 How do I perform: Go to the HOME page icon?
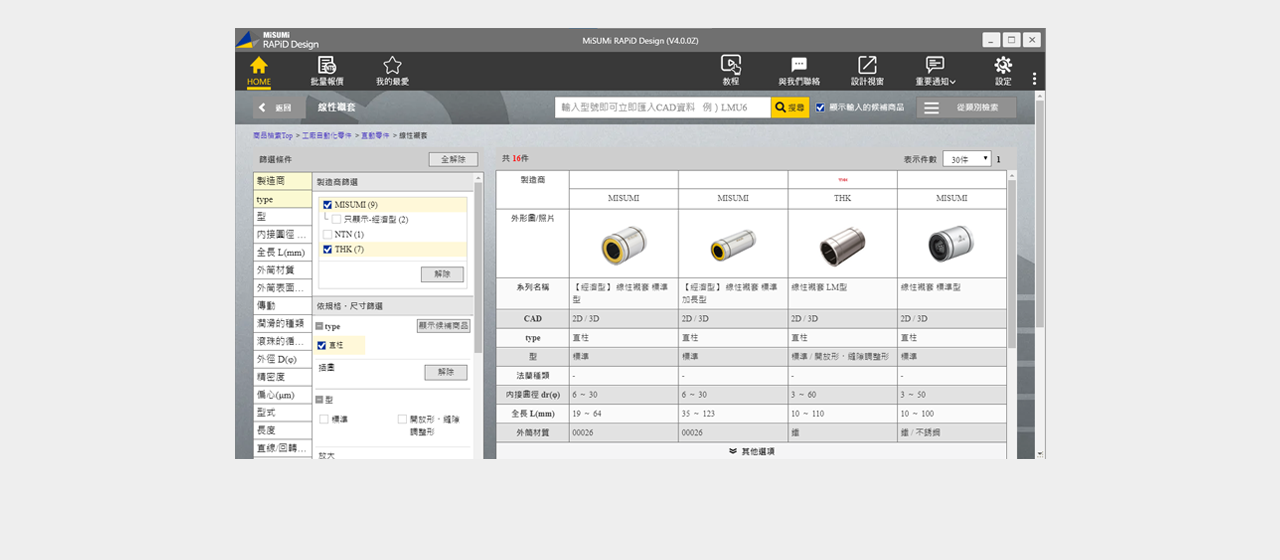pos(258,66)
